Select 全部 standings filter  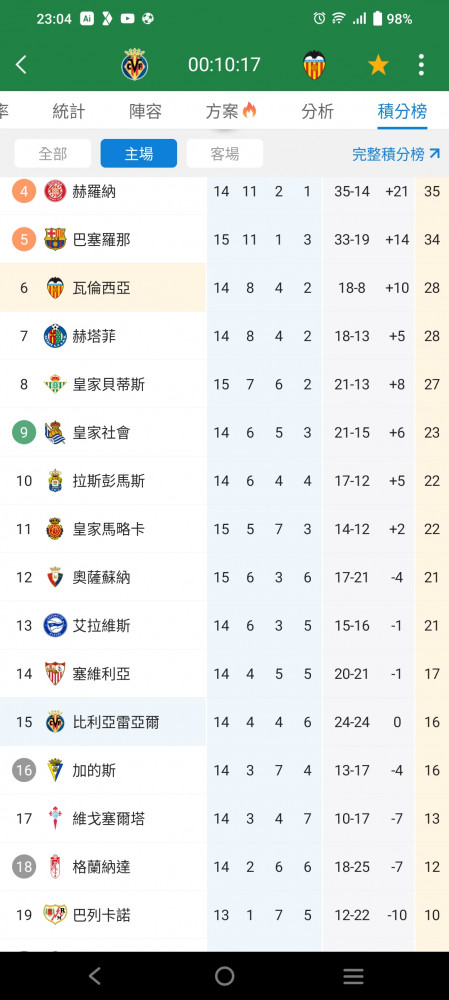click(x=52, y=153)
